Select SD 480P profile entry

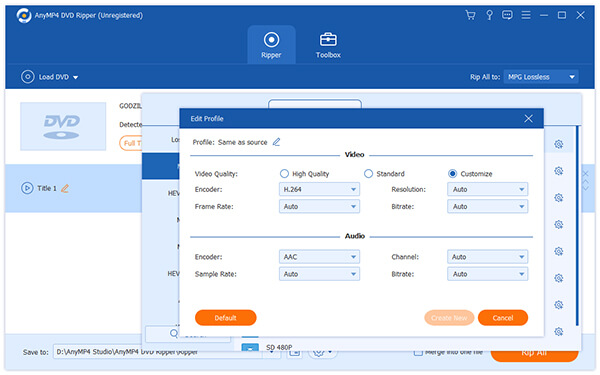pos(279,347)
